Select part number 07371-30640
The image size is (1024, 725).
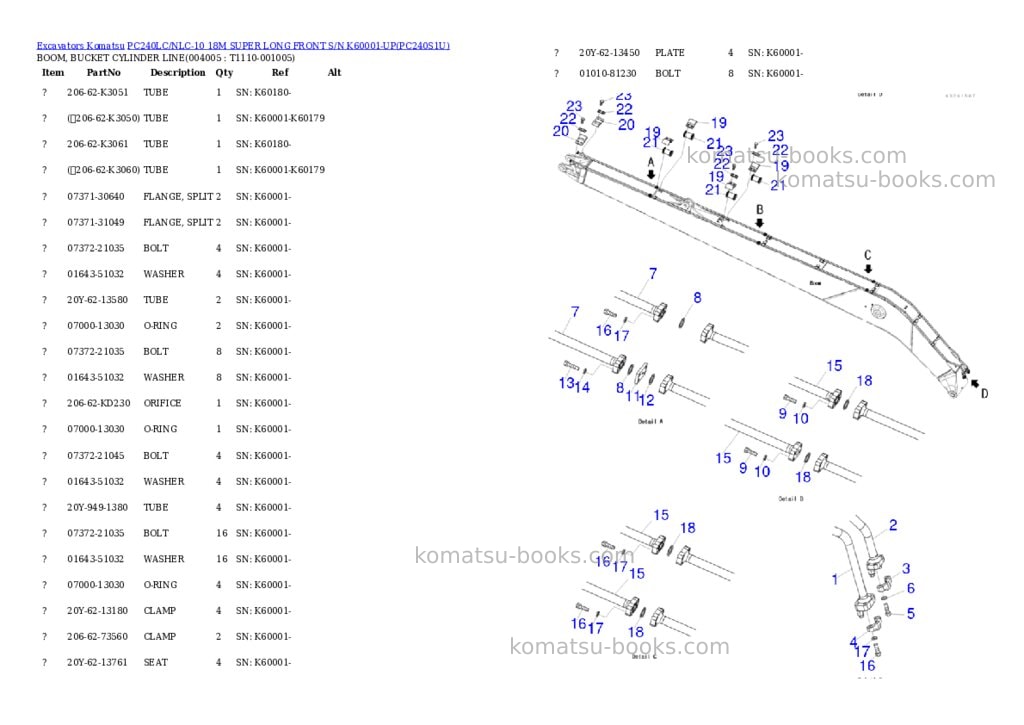(x=96, y=197)
